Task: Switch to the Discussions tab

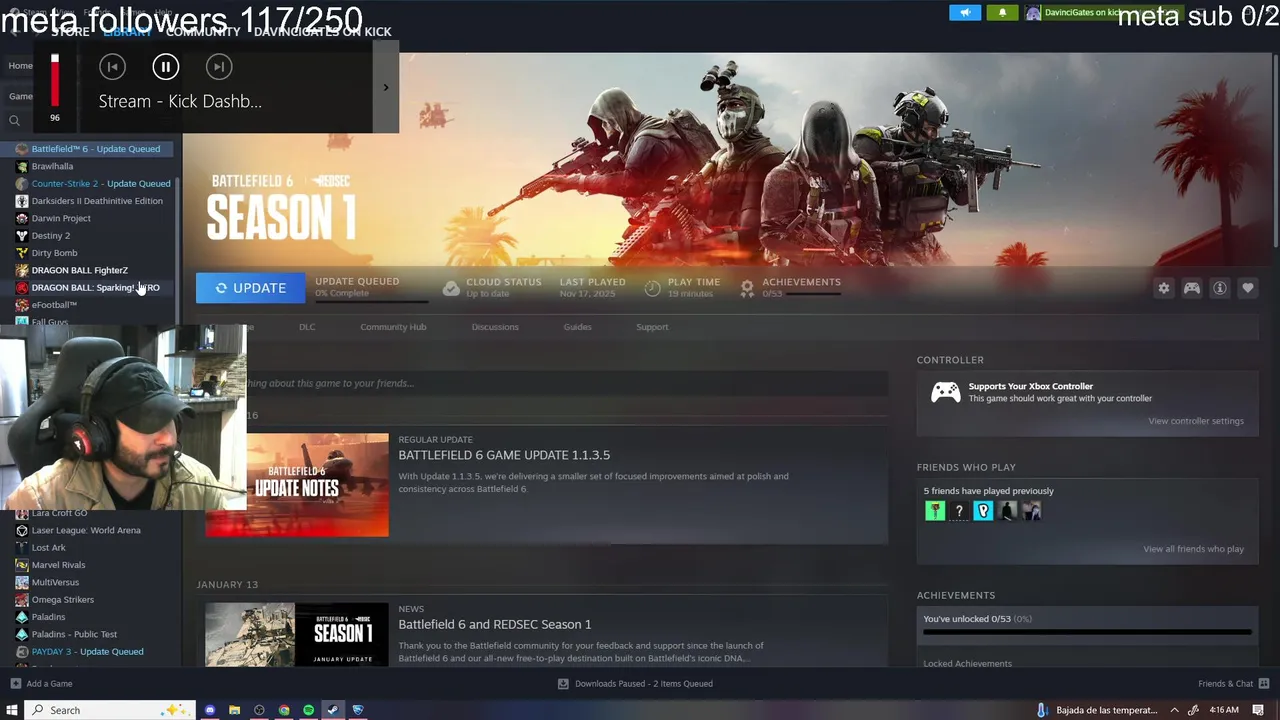Action: tap(495, 327)
